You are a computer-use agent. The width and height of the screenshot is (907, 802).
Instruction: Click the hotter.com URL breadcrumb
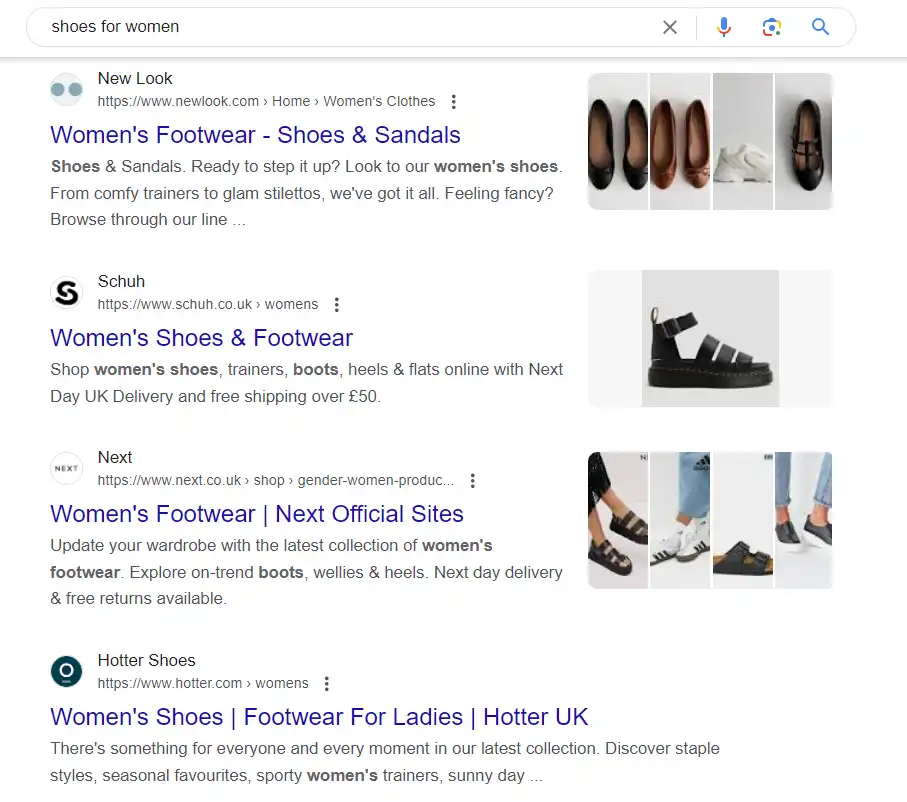tap(203, 683)
